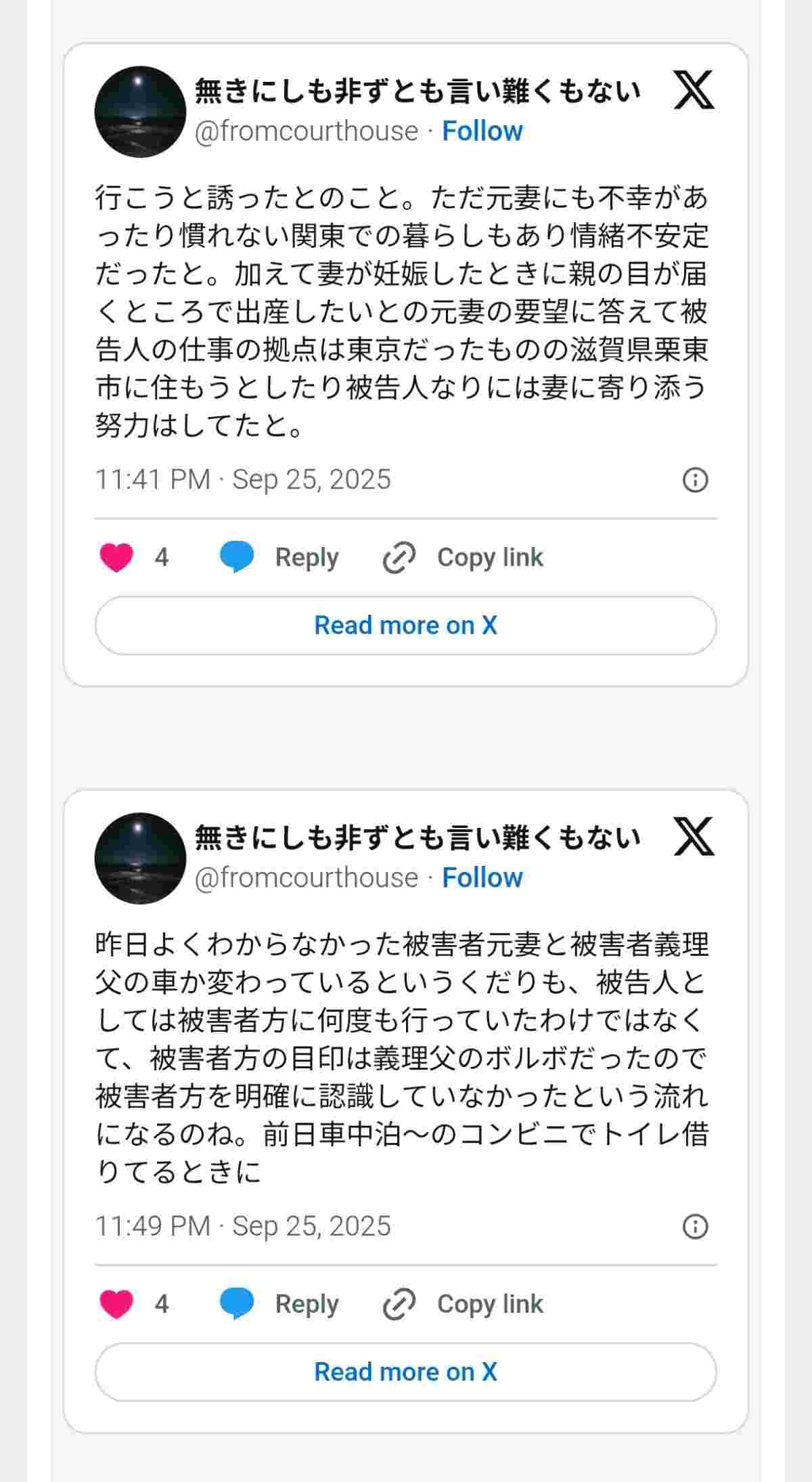The height and width of the screenshot is (1482, 812).
Task: Follow @fromcourthouse from the first tweet
Action: tap(482, 131)
